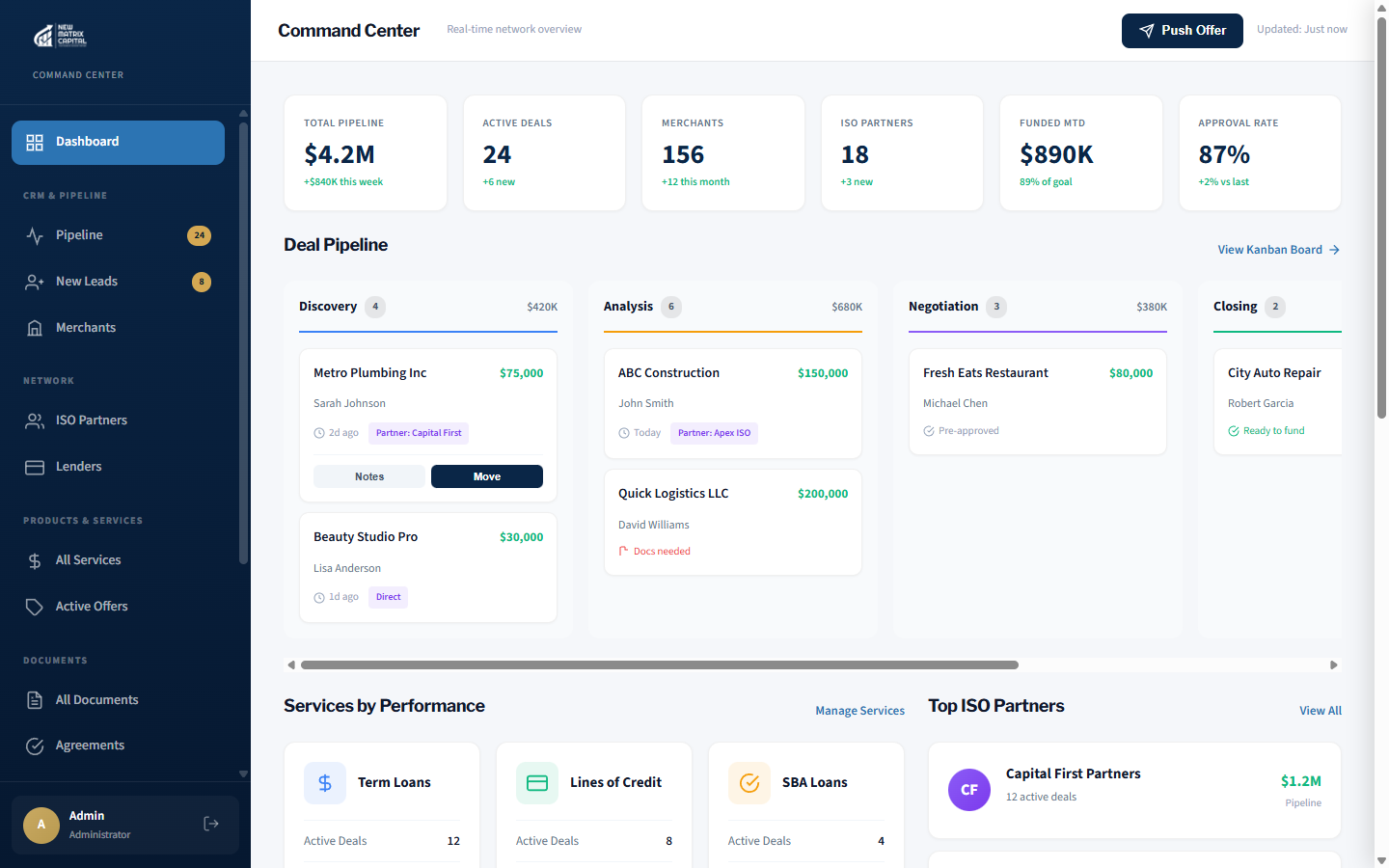
Task: Click the Term Loans dollar icon
Action: coord(325,782)
